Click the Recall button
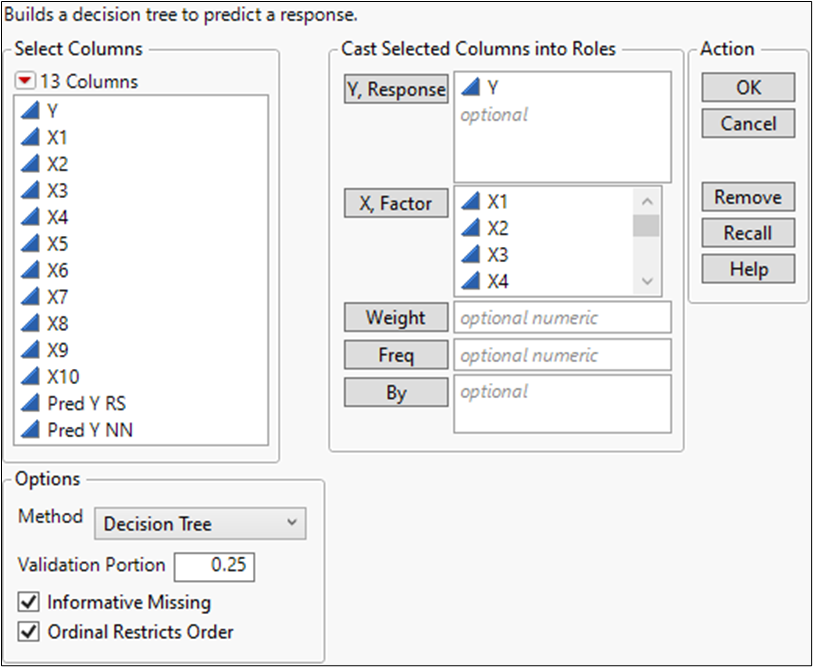813x667 pixels. 748,233
